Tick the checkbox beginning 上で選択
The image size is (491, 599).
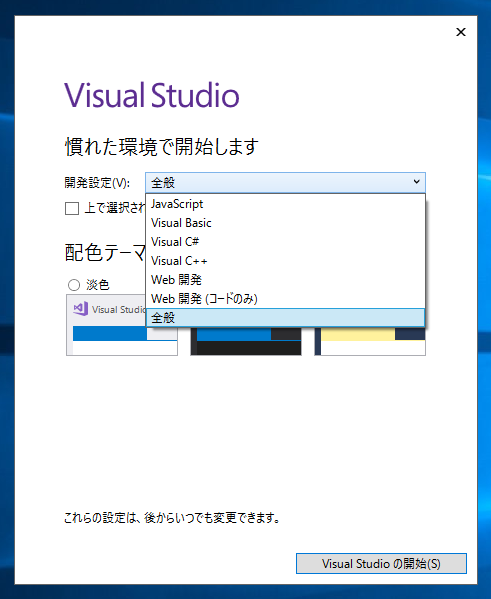[x=72, y=209]
